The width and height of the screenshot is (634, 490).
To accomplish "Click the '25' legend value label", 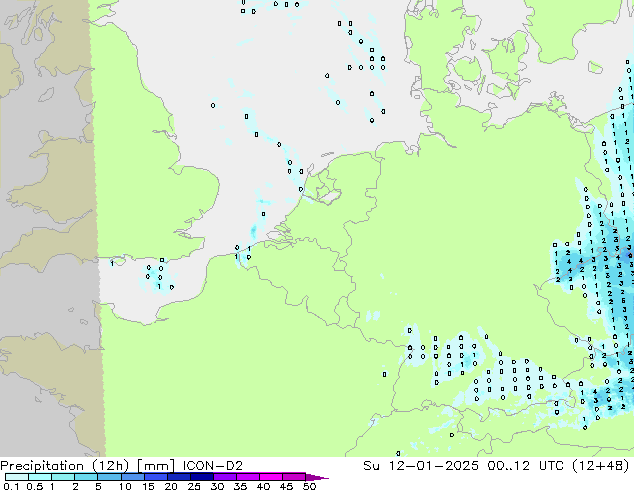I will (194, 486).
